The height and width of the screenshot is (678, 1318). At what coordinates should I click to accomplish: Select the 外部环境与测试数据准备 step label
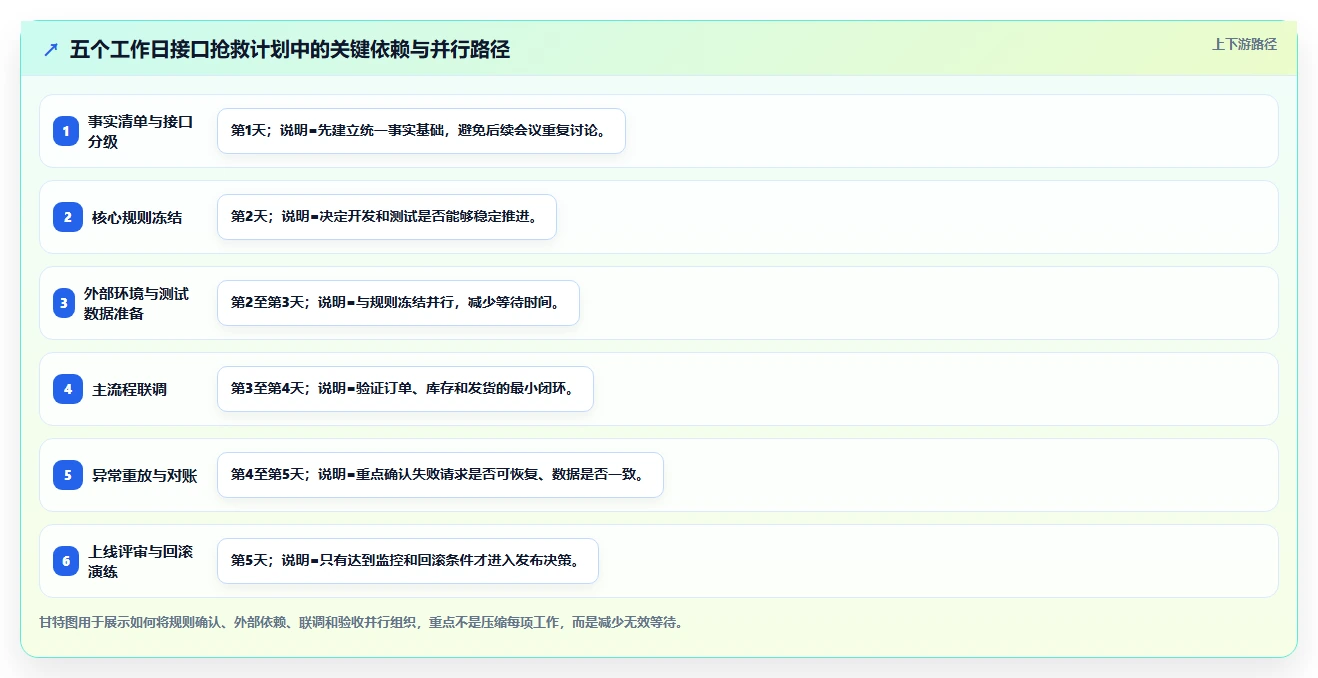tap(136, 303)
